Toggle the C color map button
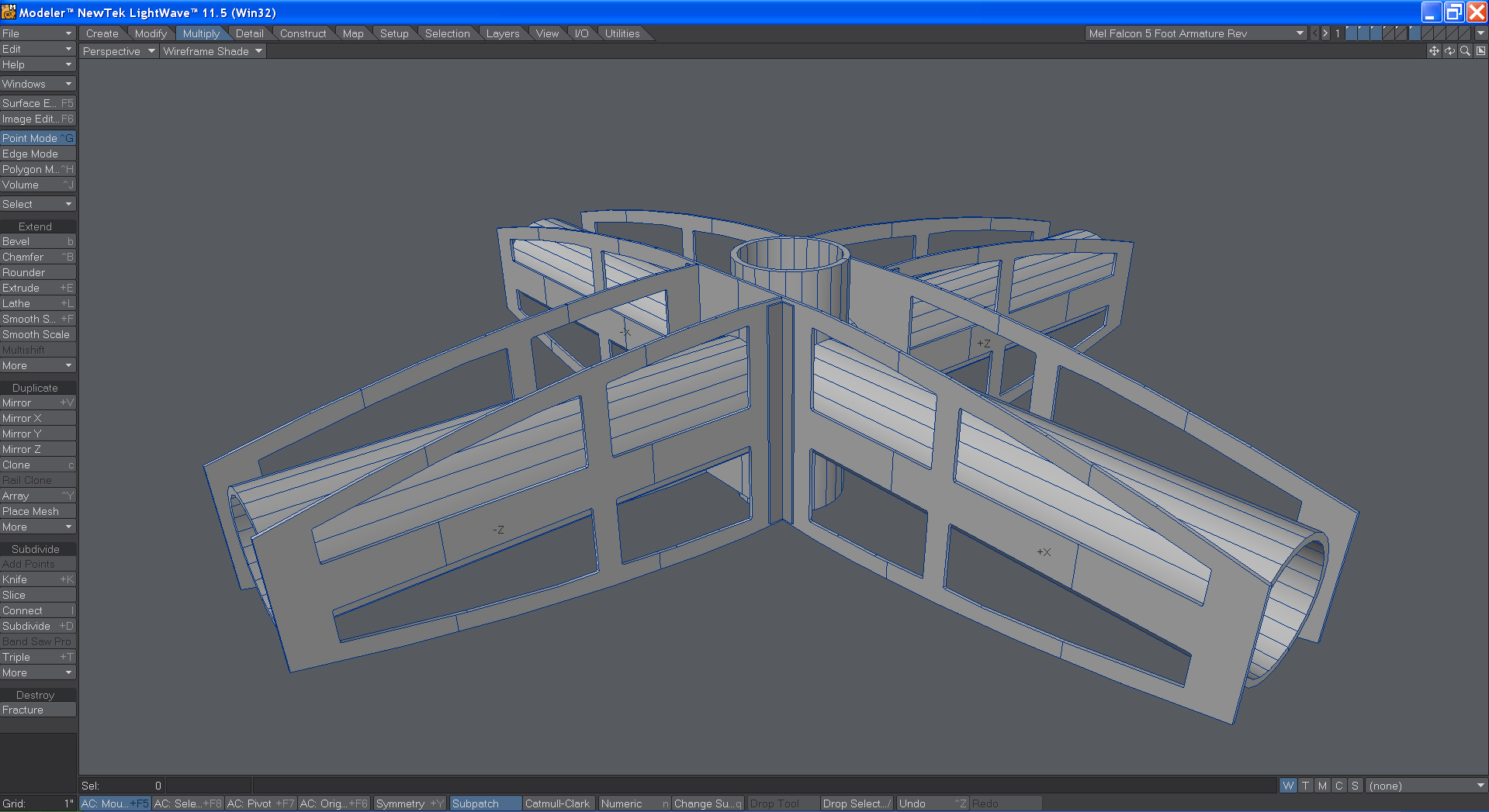Viewport: 1489px width, 812px height. [1338, 786]
